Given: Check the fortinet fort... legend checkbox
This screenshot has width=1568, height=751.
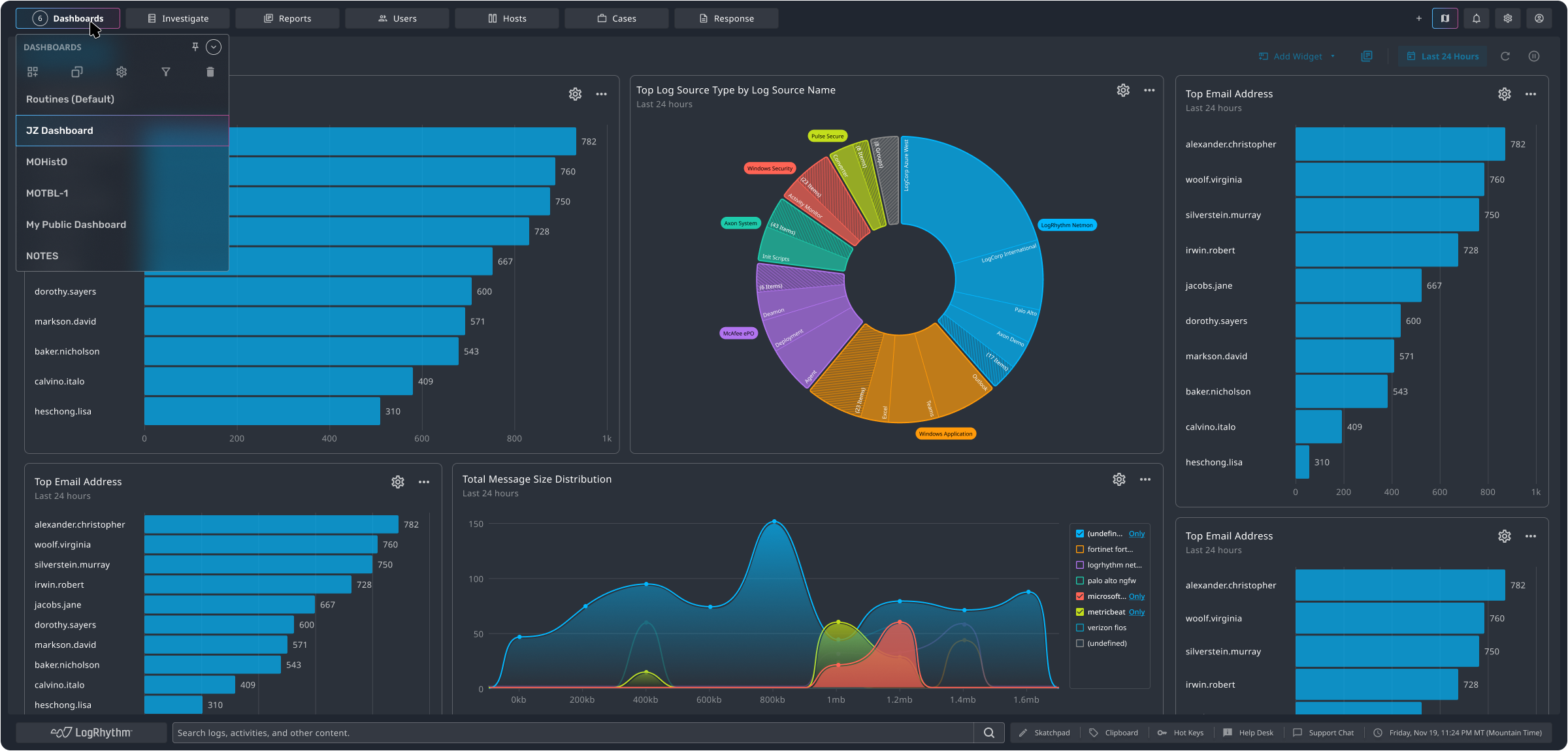Looking at the screenshot, I should 1080,549.
